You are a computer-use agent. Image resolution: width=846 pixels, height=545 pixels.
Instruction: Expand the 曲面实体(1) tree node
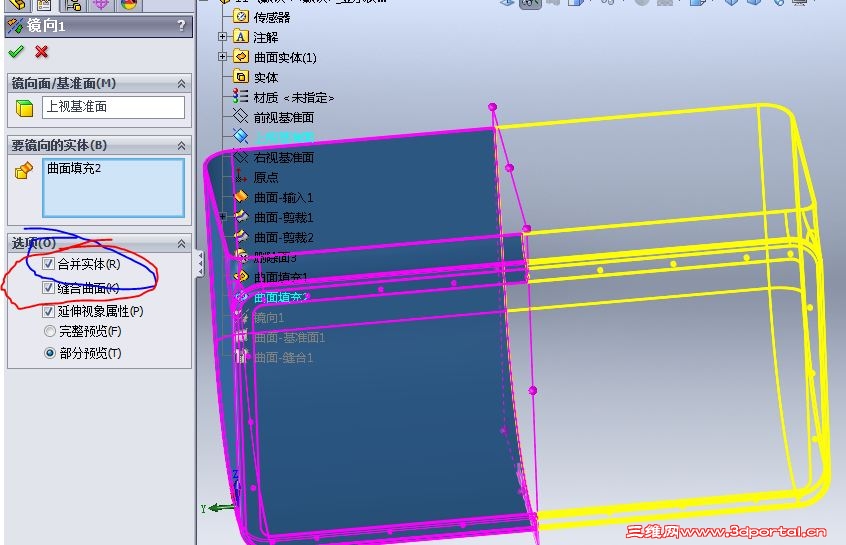222,56
